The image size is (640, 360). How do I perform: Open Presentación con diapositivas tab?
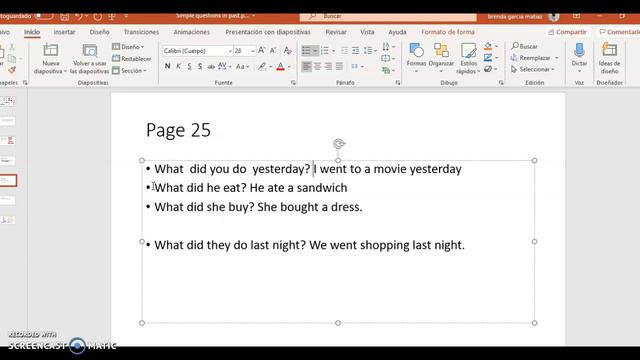pos(268,32)
